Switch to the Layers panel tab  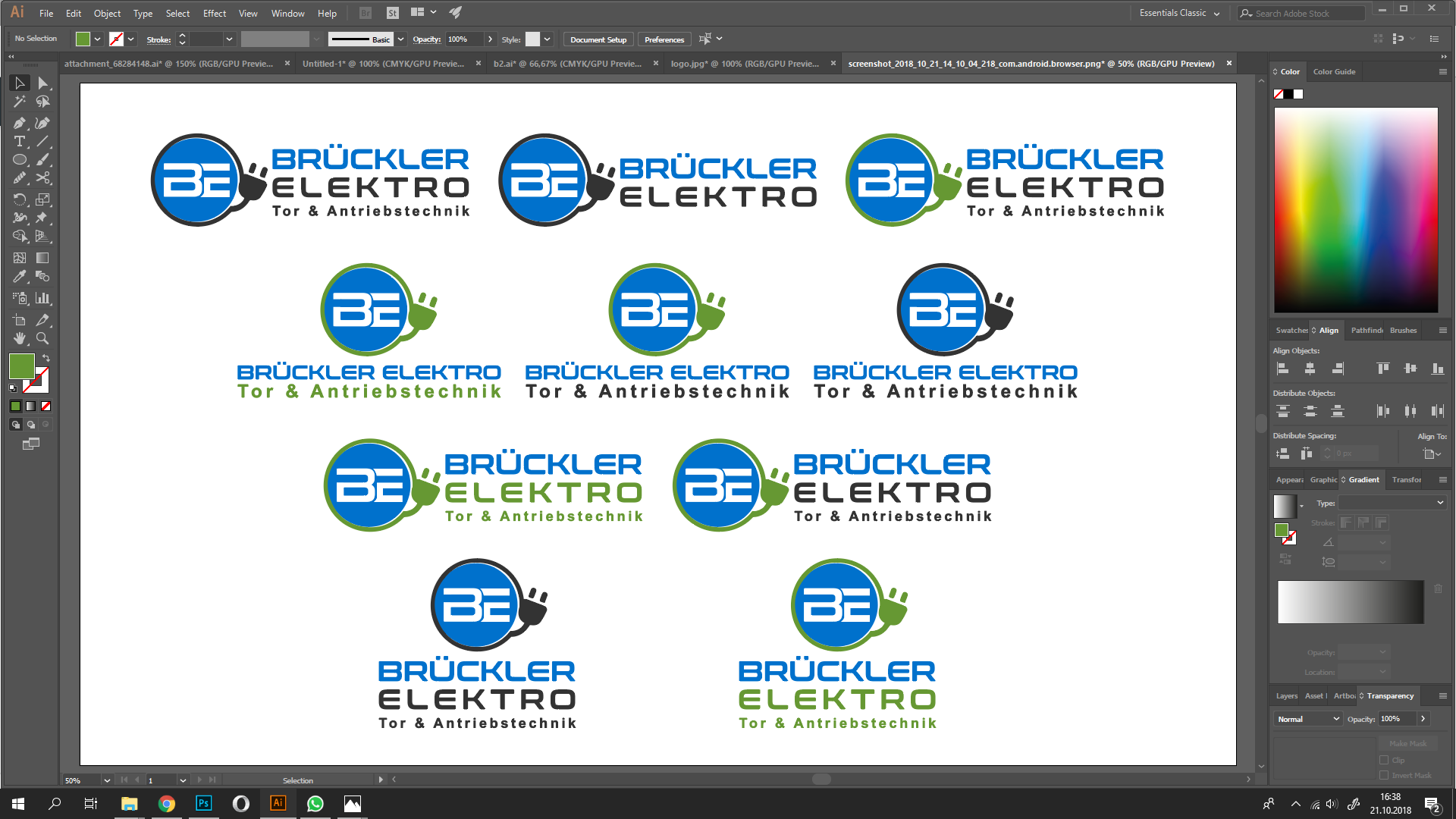pyautogui.click(x=1286, y=696)
